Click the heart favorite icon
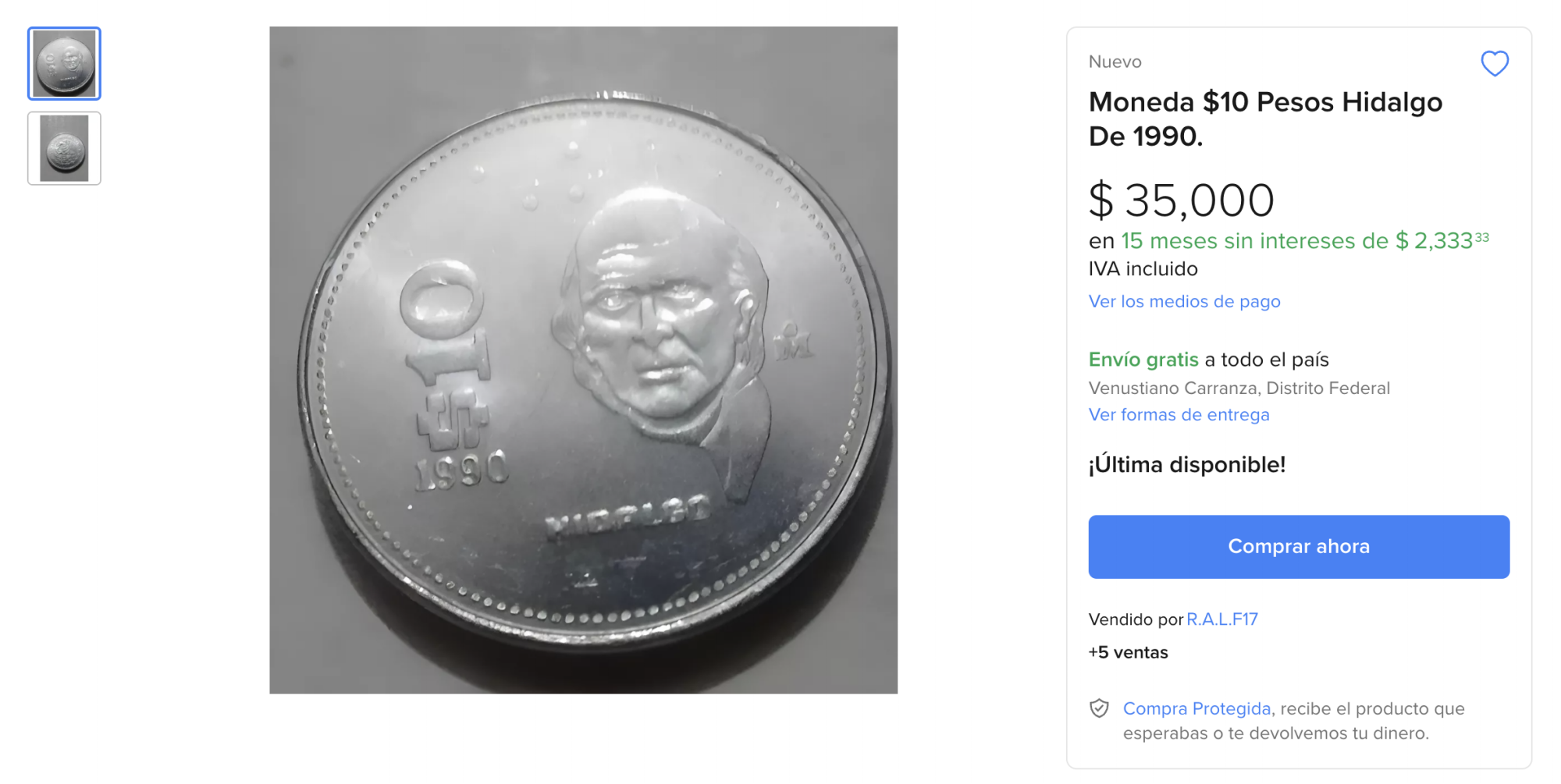The width and height of the screenshot is (1561, 784). 1495,63
